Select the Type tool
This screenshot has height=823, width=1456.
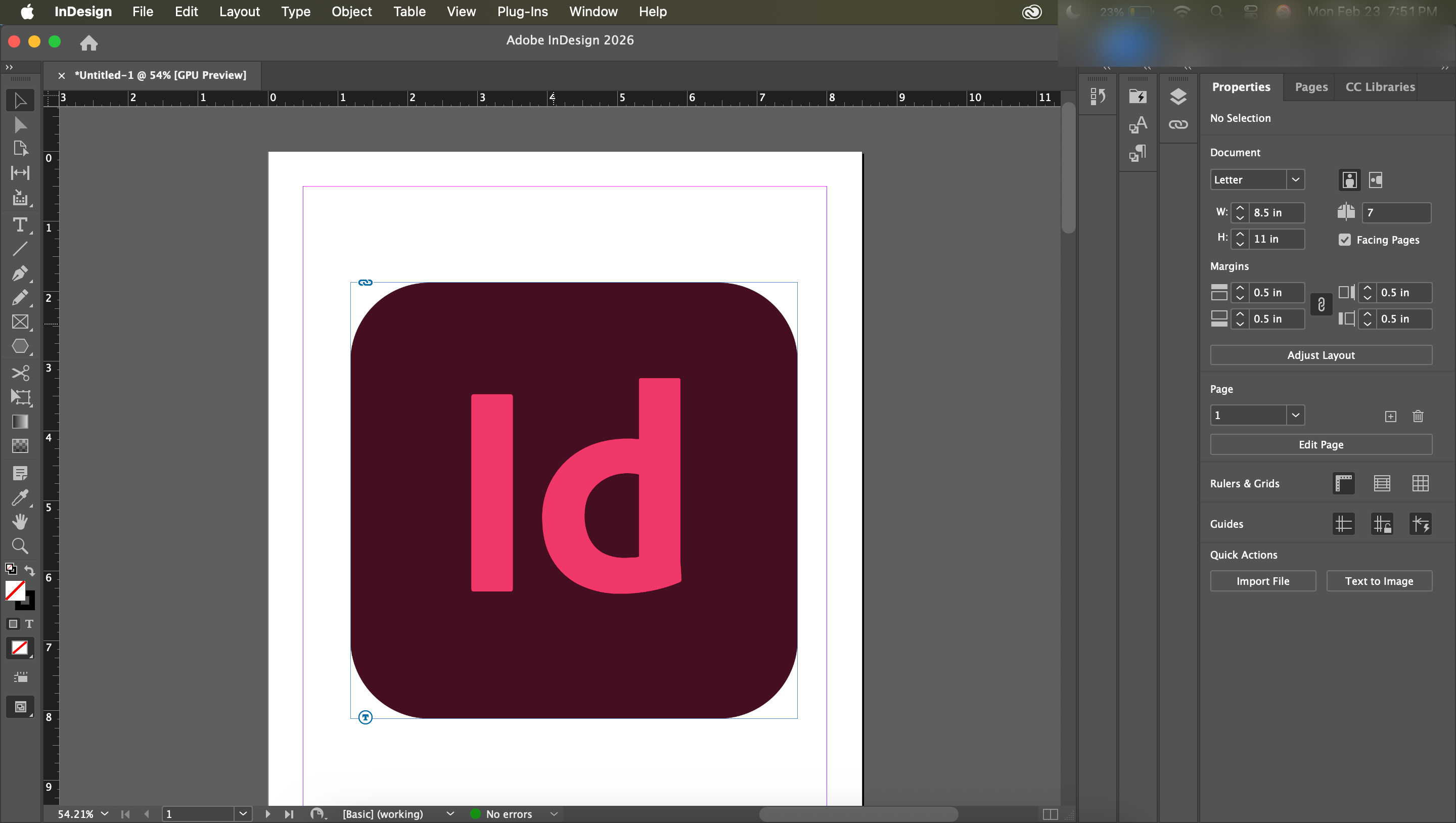coord(20,225)
